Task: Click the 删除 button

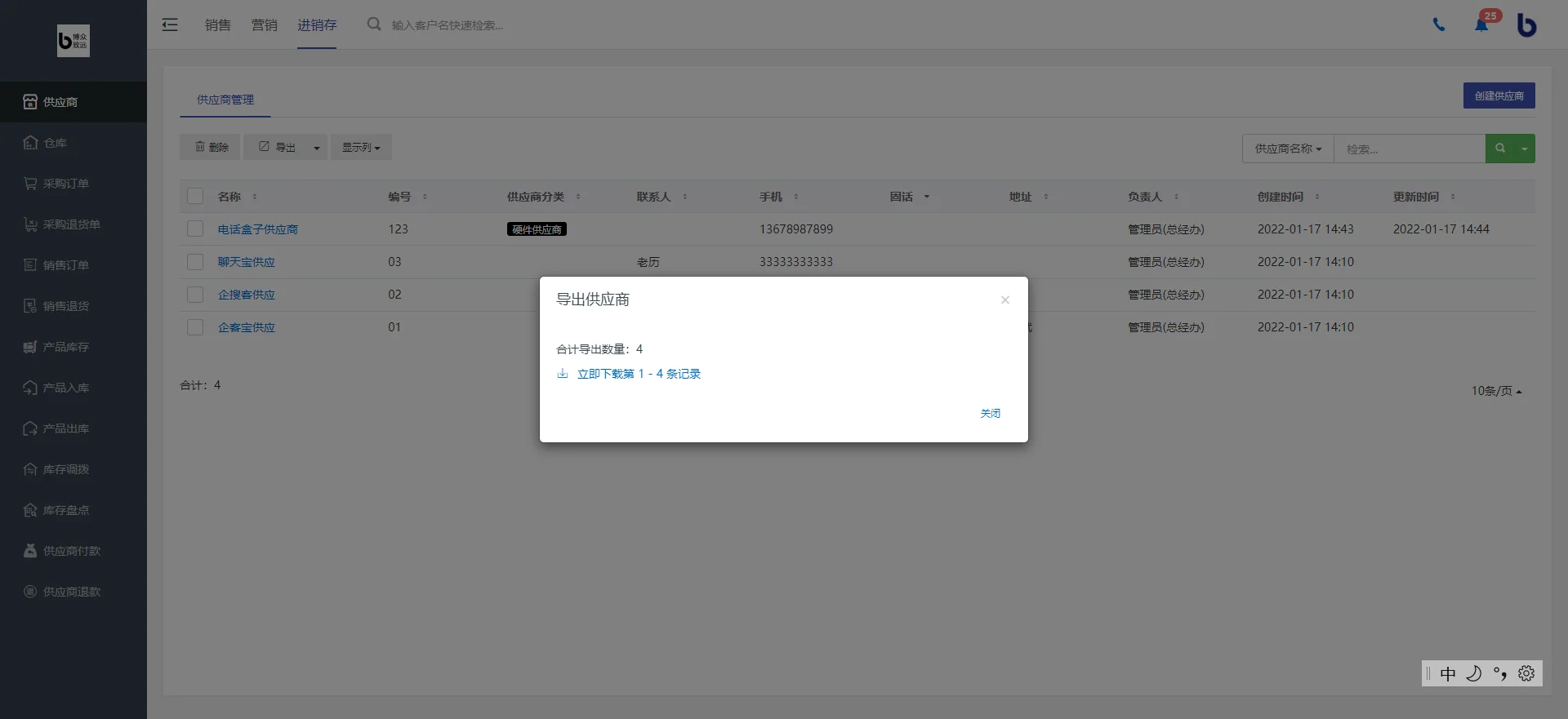Action: [210, 147]
